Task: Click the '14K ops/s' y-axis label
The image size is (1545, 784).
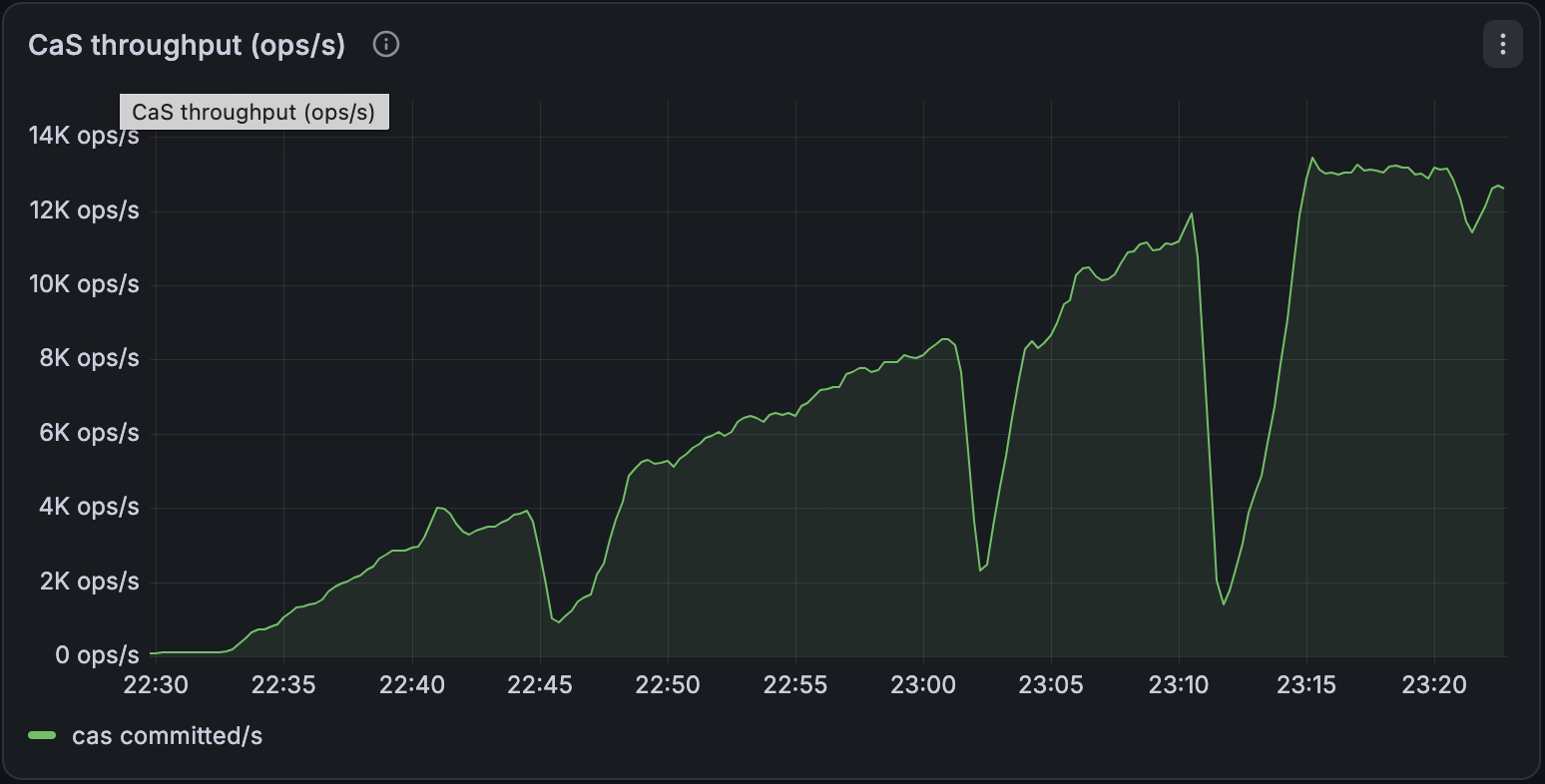Action: tap(84, 136)
